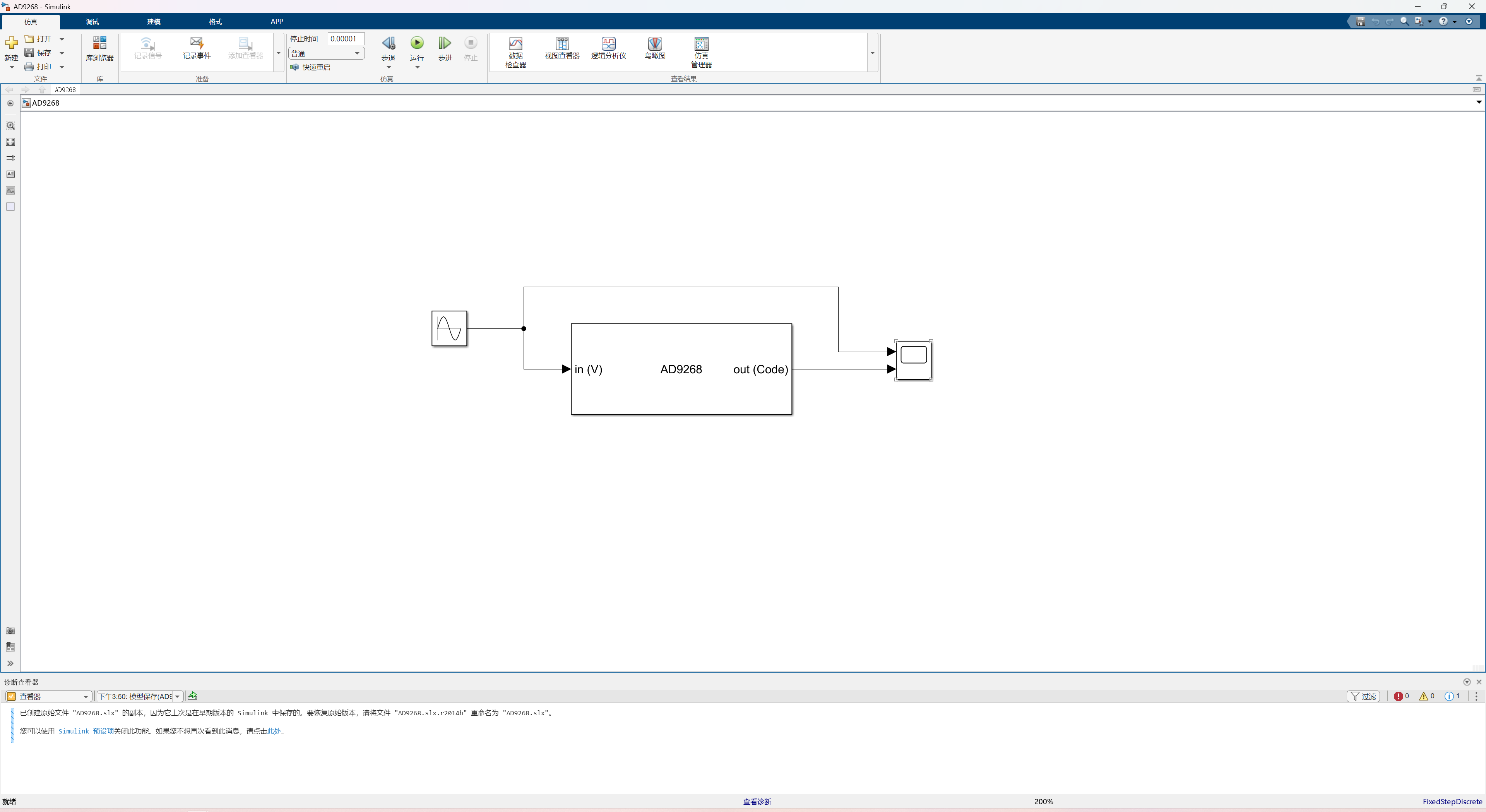The image size is (1486, 812).
Task: Expand the 保存 dropdown arrow
Action: pos(62,53)
